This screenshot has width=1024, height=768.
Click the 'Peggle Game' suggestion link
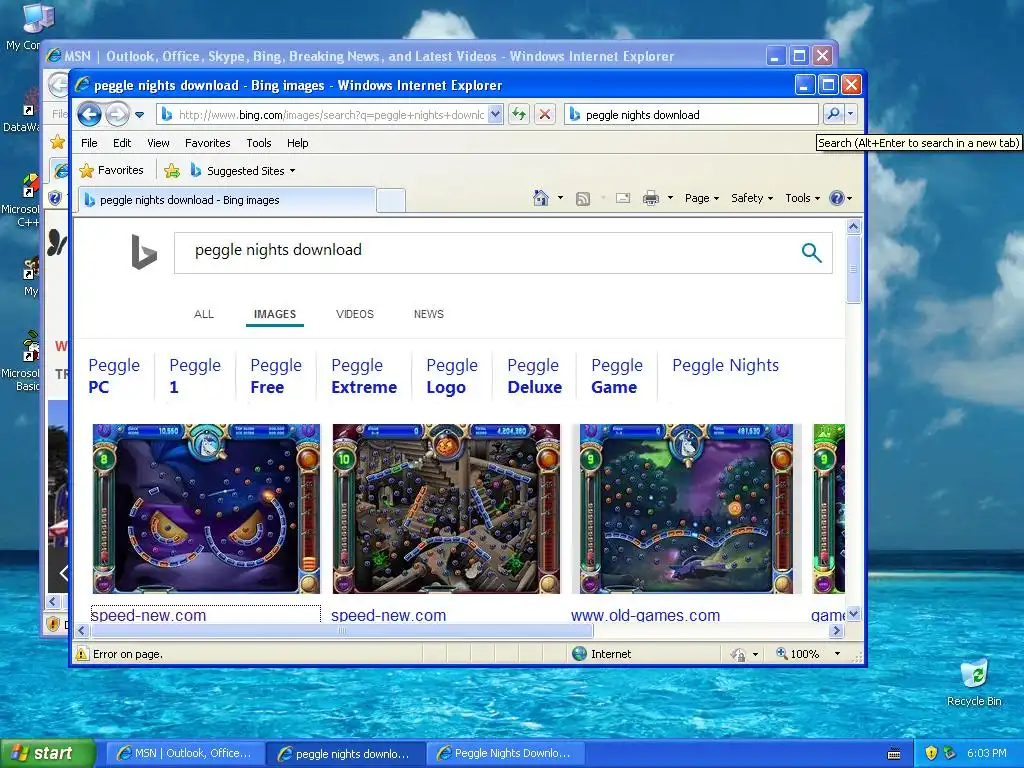[616, 376]
